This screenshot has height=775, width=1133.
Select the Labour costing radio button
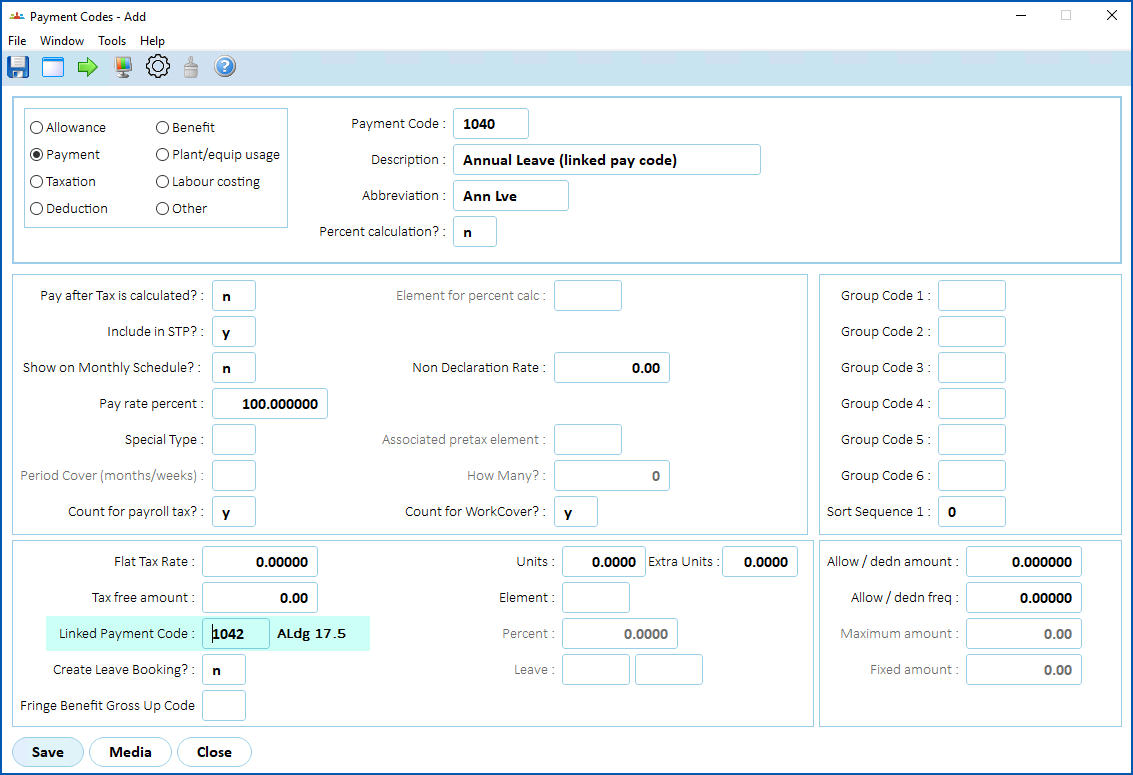[163, 182]
